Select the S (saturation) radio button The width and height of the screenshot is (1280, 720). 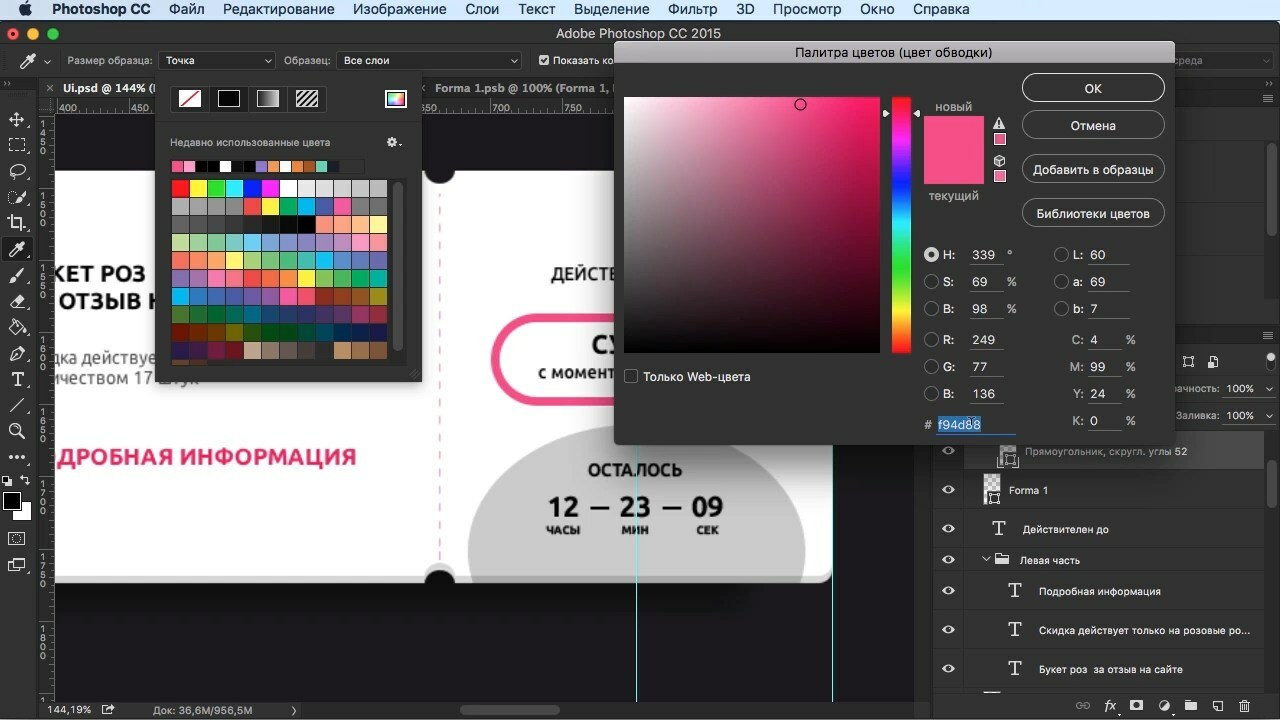[932, 282]
